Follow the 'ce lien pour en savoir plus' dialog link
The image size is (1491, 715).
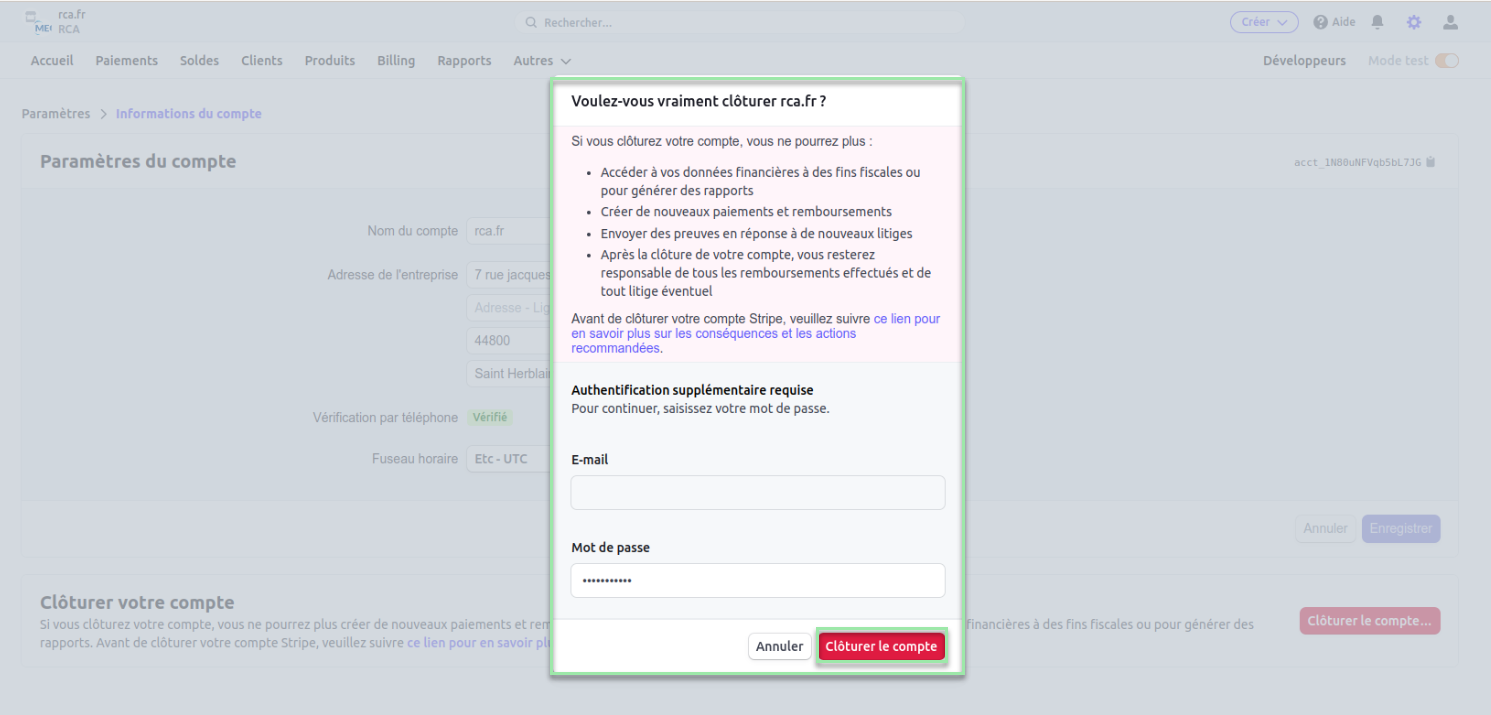(x=756, y=334)
